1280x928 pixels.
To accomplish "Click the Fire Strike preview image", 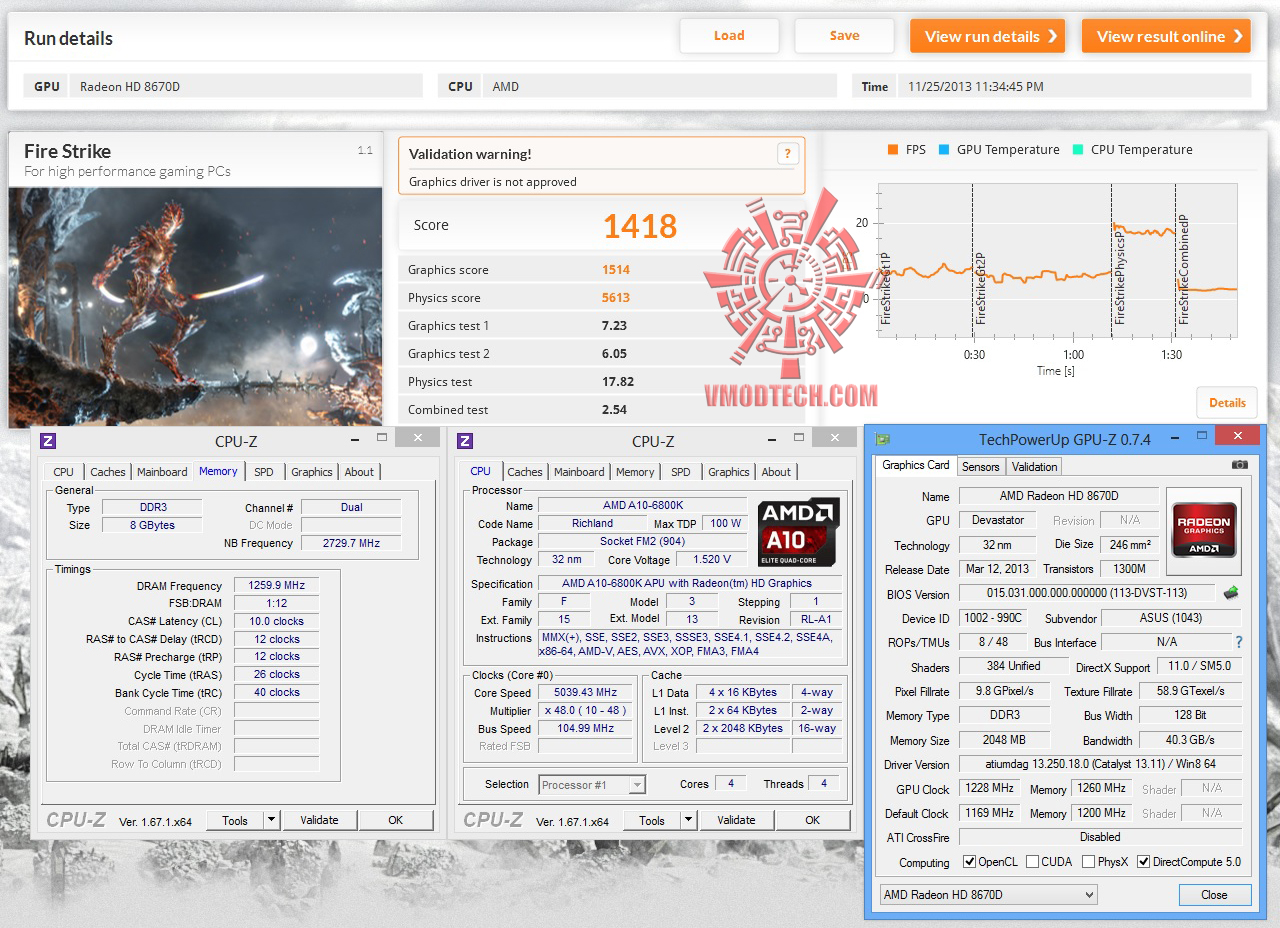I will tap(195, 307).
